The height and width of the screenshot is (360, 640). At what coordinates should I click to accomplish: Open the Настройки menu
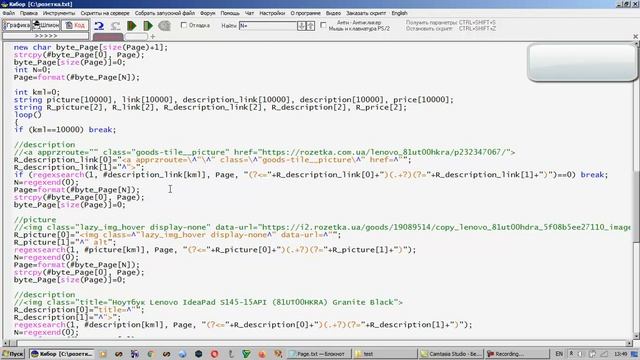272,13
